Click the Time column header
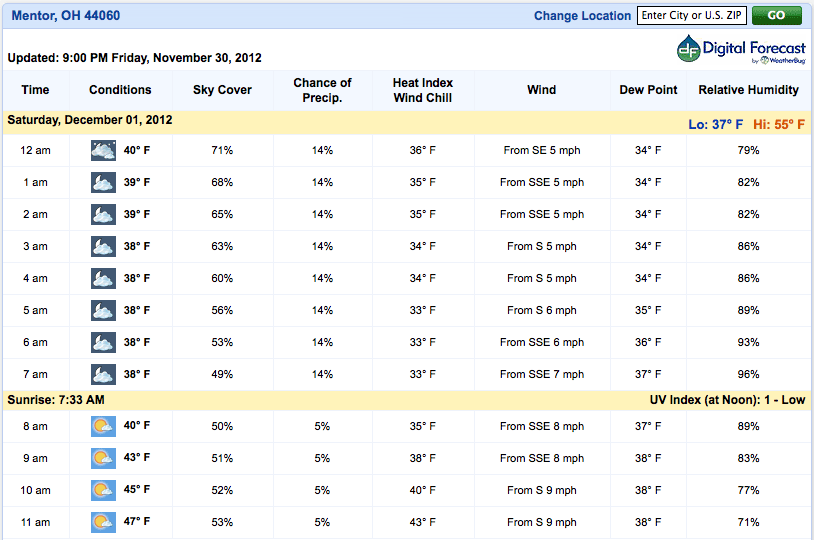Image resolution: width=814 pixels, height=540 pixels. click(x=35, y=90)
